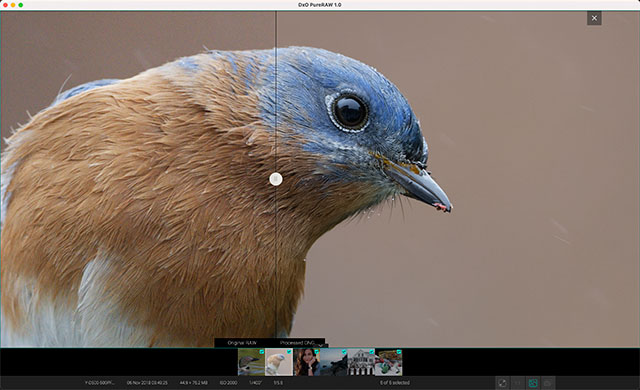Click the file name entry in status bar
The height and width of the screenshot is (390, 640).
click(100, 383)
